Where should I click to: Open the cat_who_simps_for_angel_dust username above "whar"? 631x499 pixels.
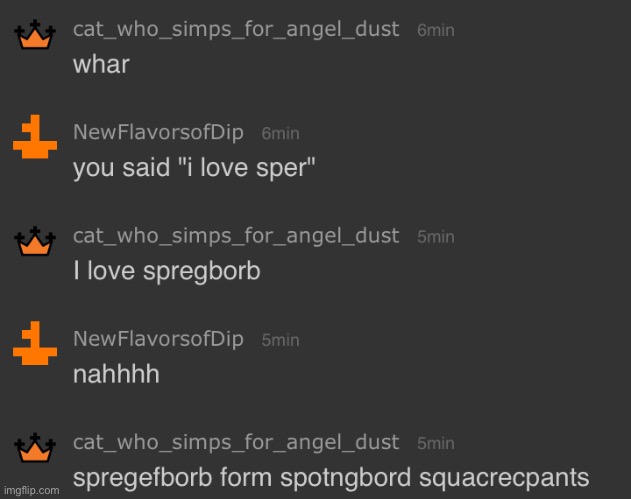tap(236, 30)
